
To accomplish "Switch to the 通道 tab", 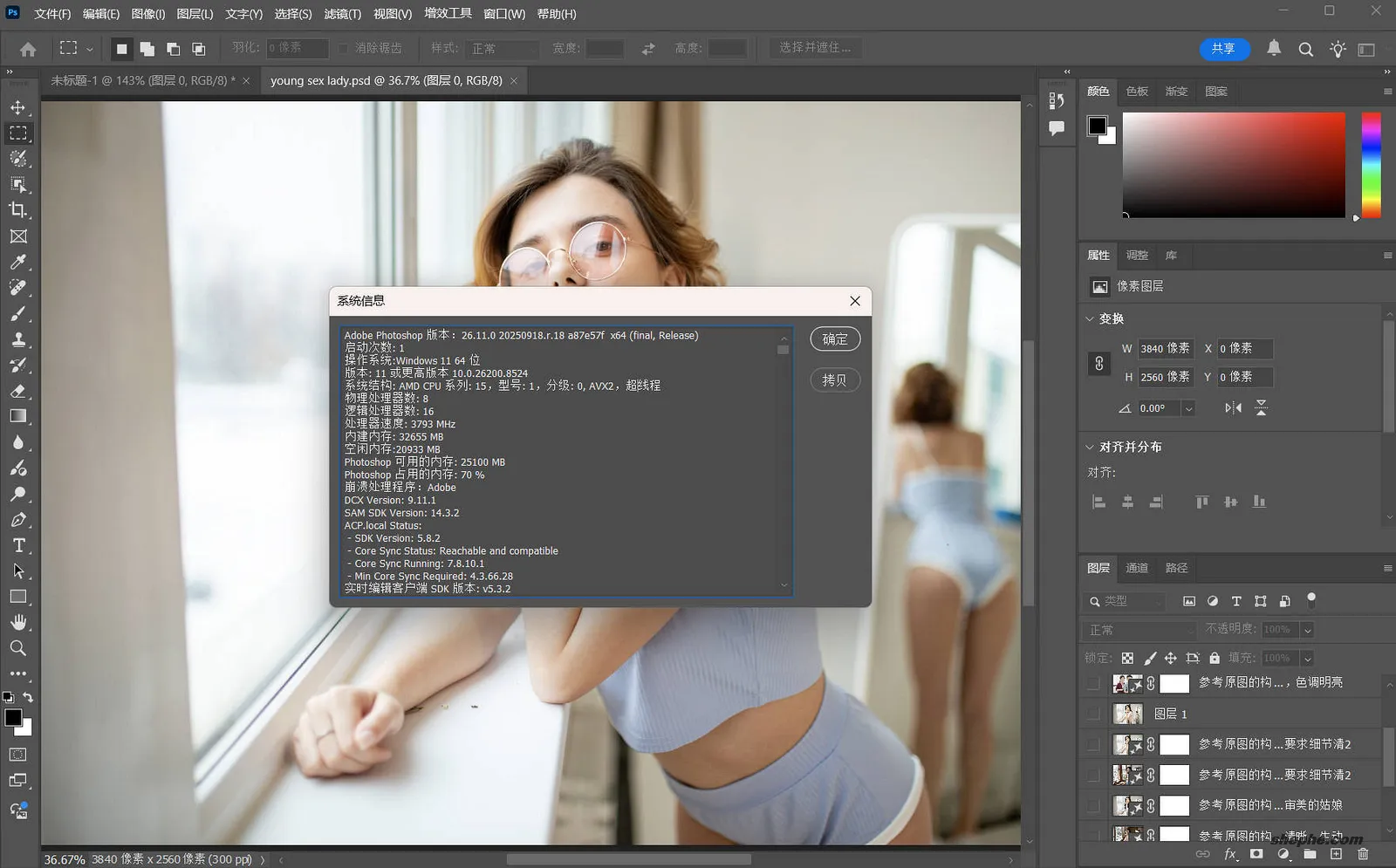I will point(1137,568).
